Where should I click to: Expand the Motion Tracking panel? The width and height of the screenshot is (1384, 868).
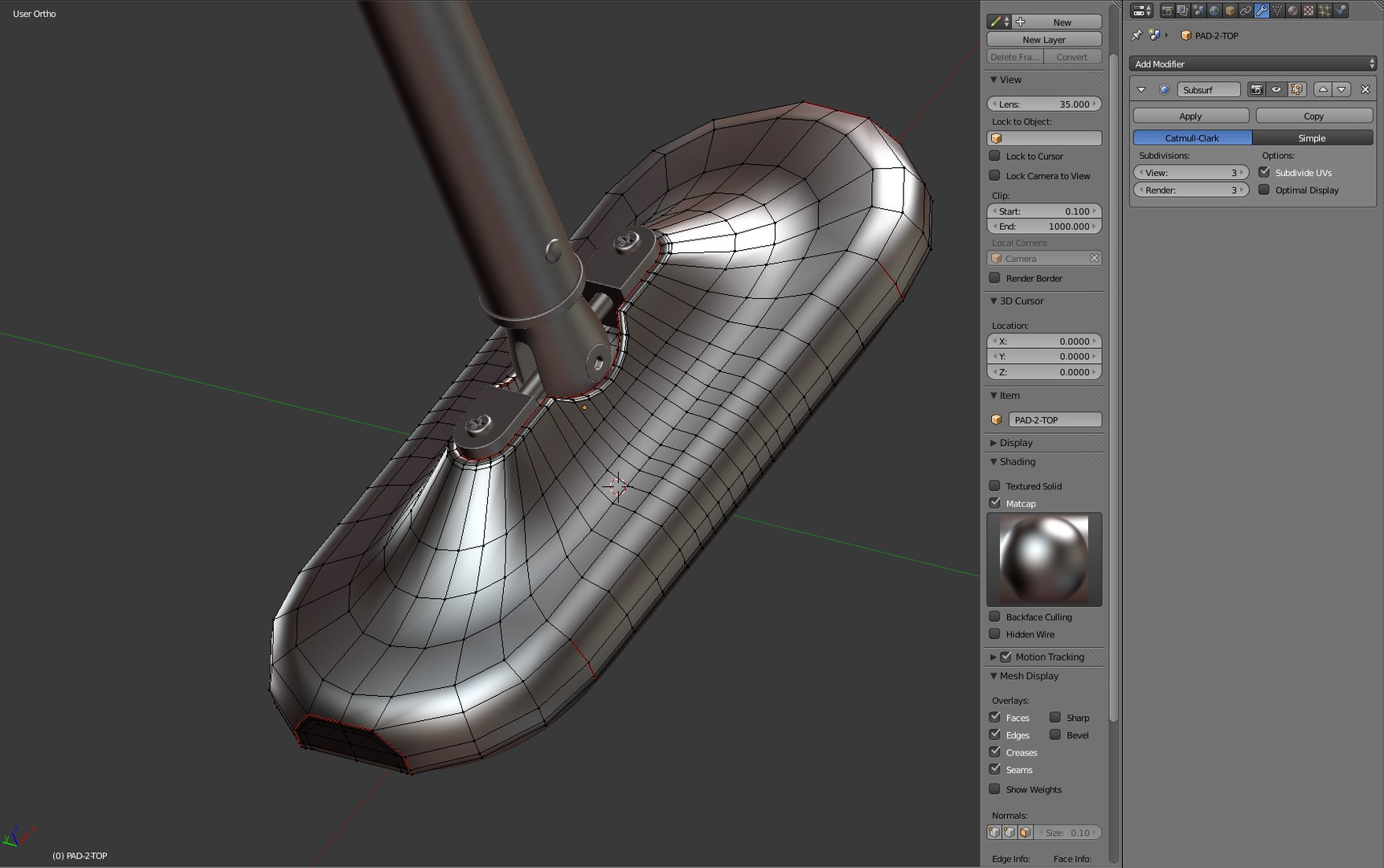coord(993,657)
